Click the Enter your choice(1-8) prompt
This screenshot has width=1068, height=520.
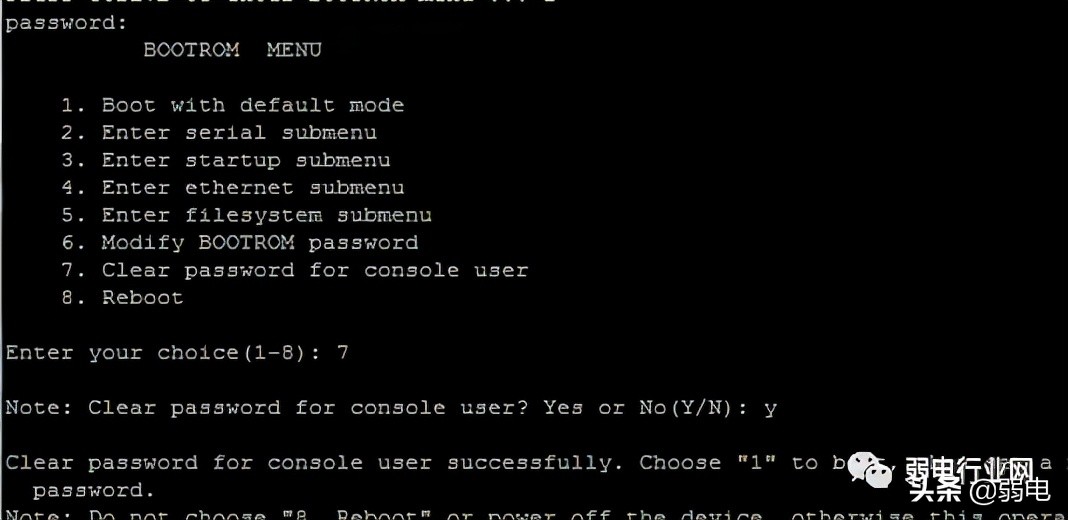point(163,353)
